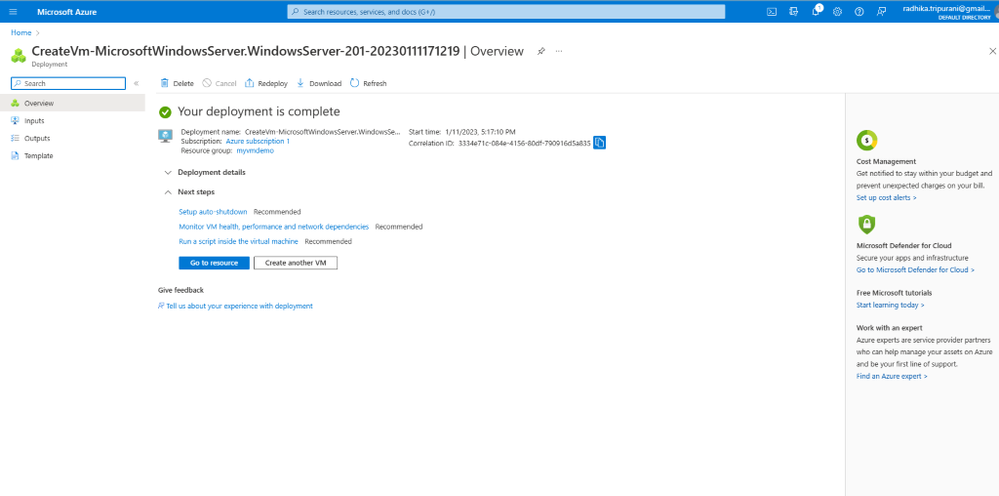Focus the left menu Search field
Image resolution: width=999 pixels, height=496 pixels.
point(68,83)
